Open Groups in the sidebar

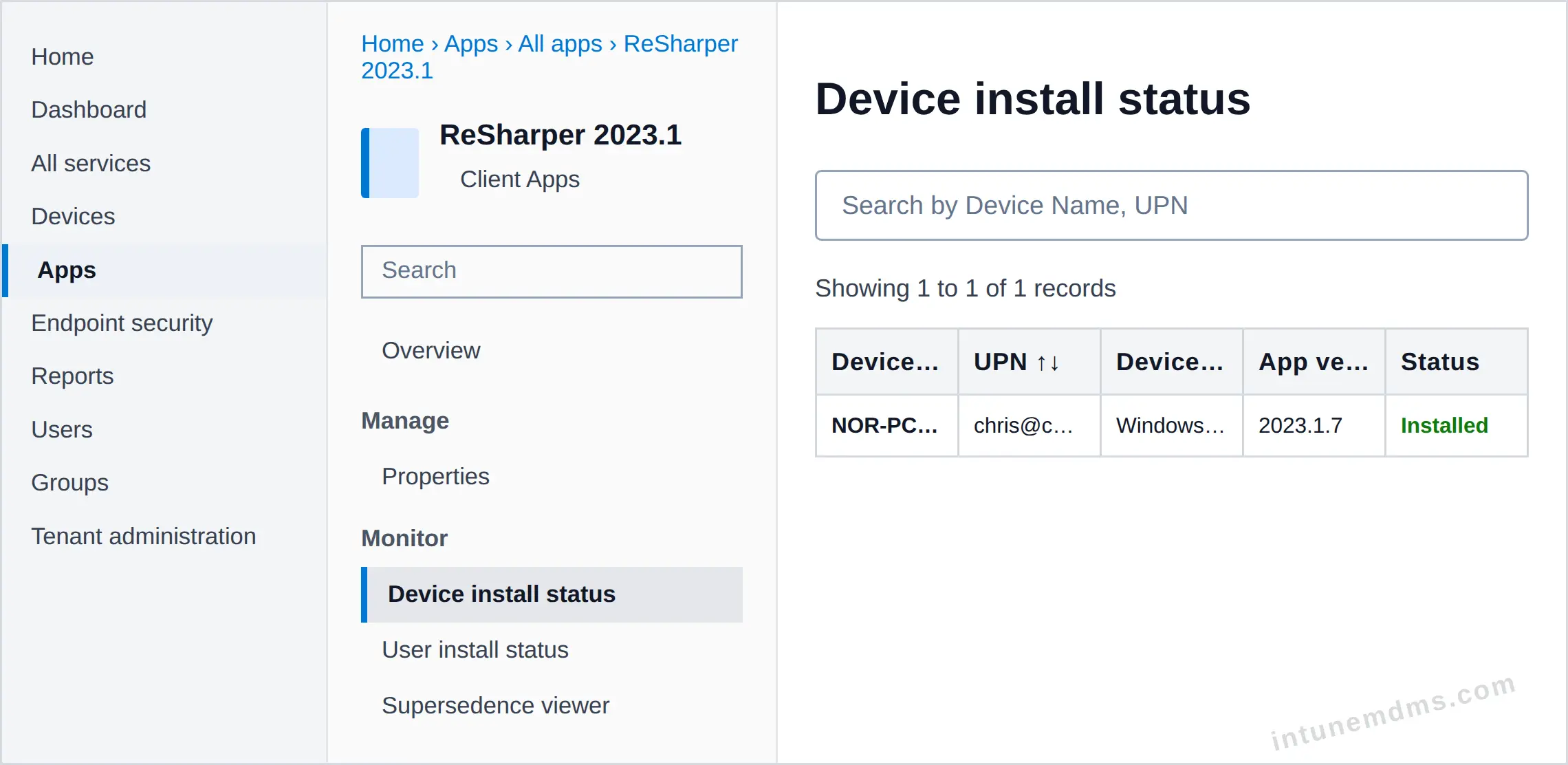[69, 482]
